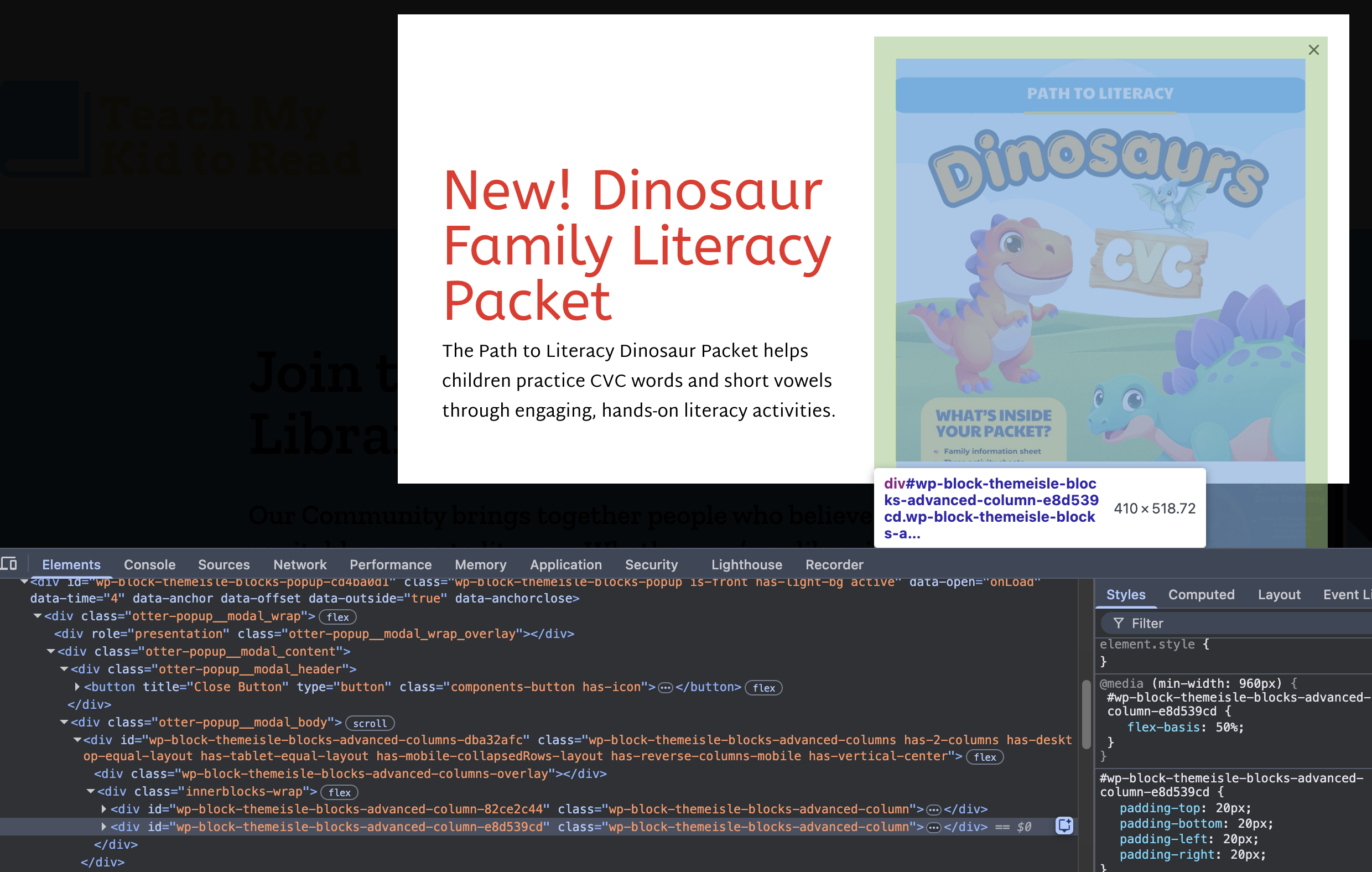This screenshot has height=872, width=1372.
Task: Collapse the advanced-columns-dba32afc div
Action: (77, 740)
